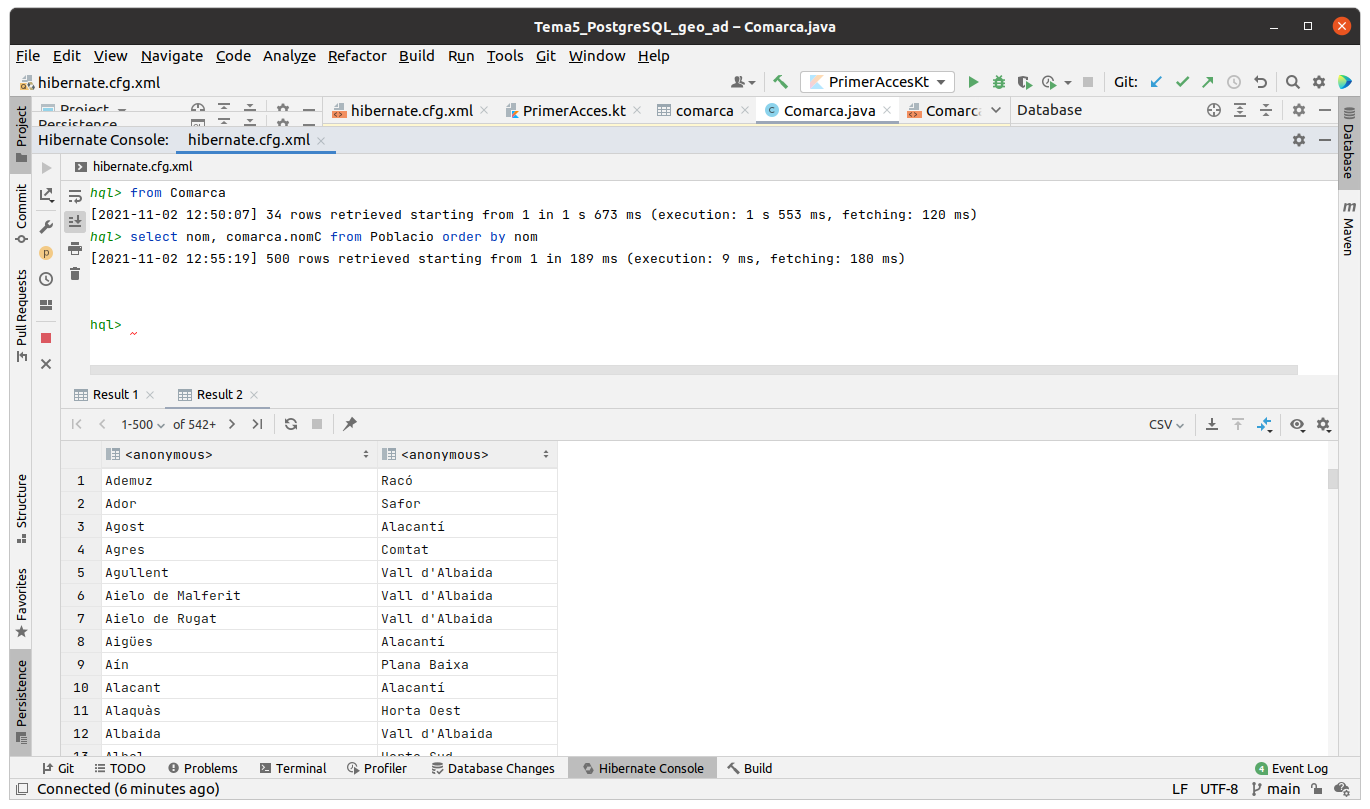Viewport: 1370px width, 809px height.
Task: Toggle soft-wrap in the console output
Action: 75,196
